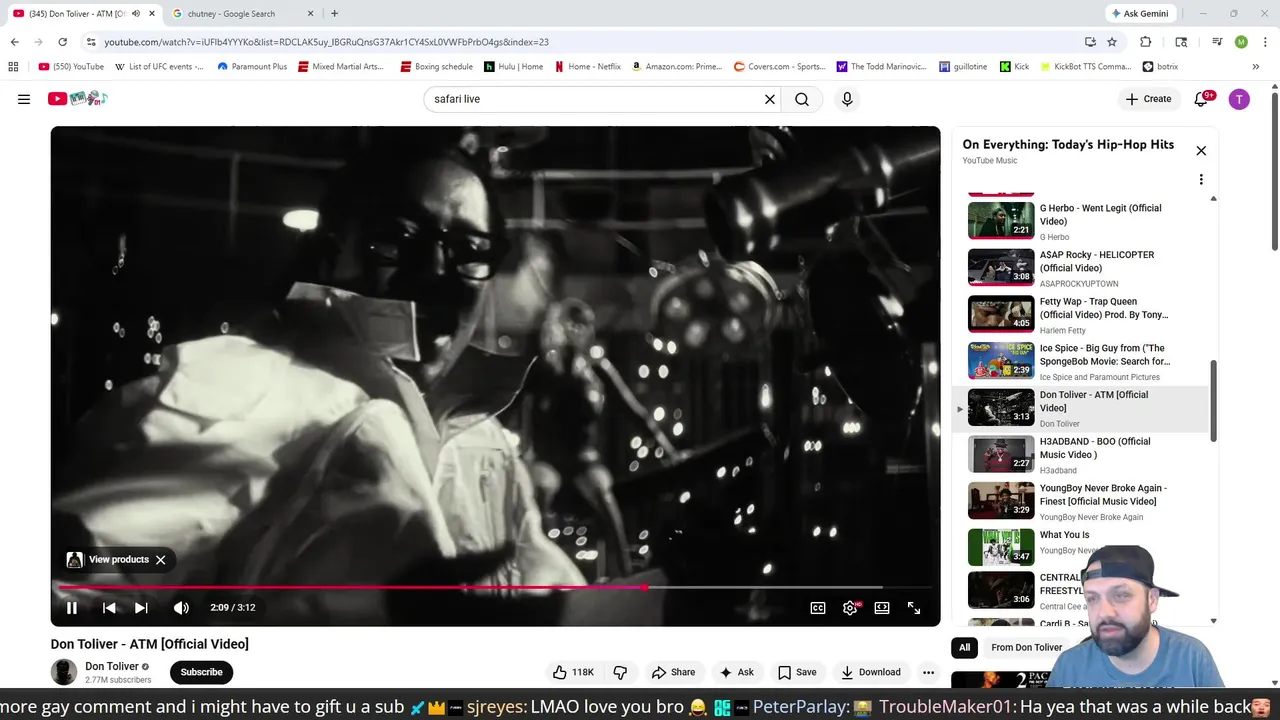Pause the video playback
Viewport: 1280px width, 720px height.
[72, 608]
